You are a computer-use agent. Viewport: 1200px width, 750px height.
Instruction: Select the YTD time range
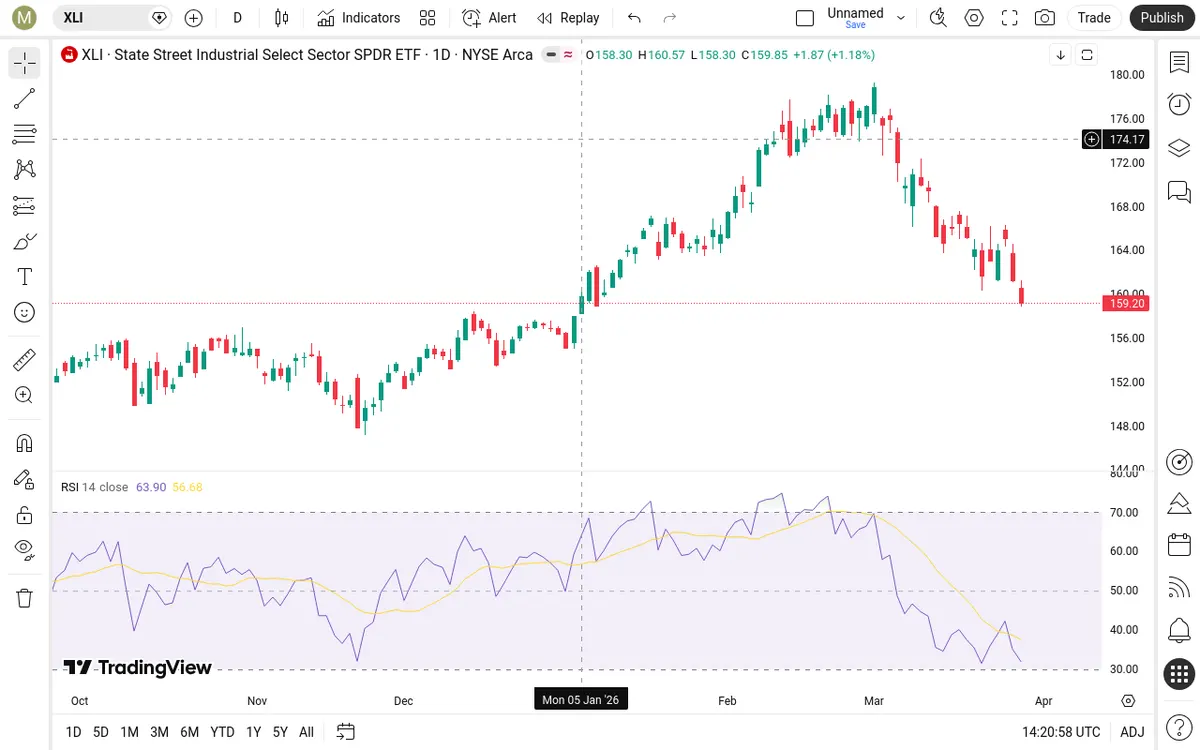click(222, 732)
